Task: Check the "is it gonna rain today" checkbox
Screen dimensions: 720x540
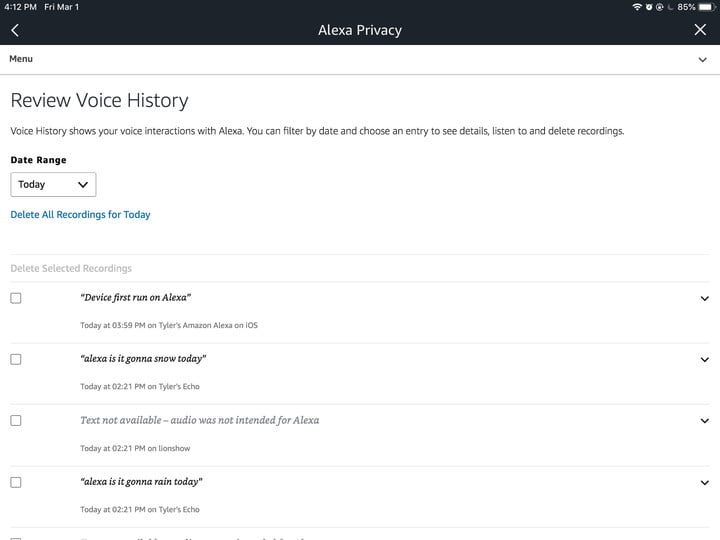Action: point(16,482)
